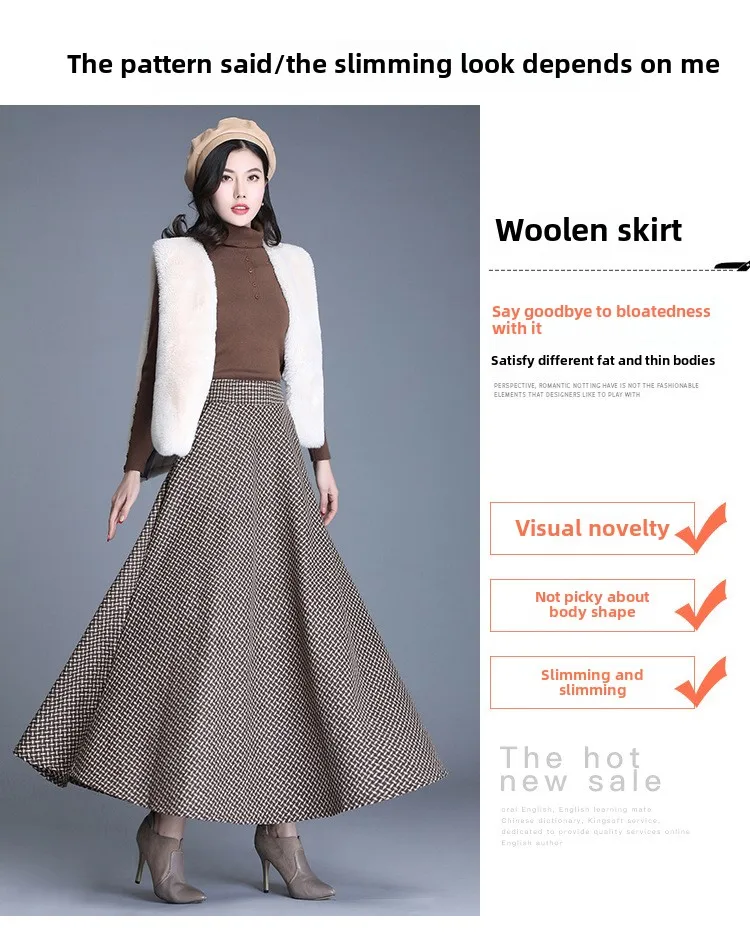
Task: Click the faint small text below The hot new sale
Action: pyautogui.click(x=595, y=826)
